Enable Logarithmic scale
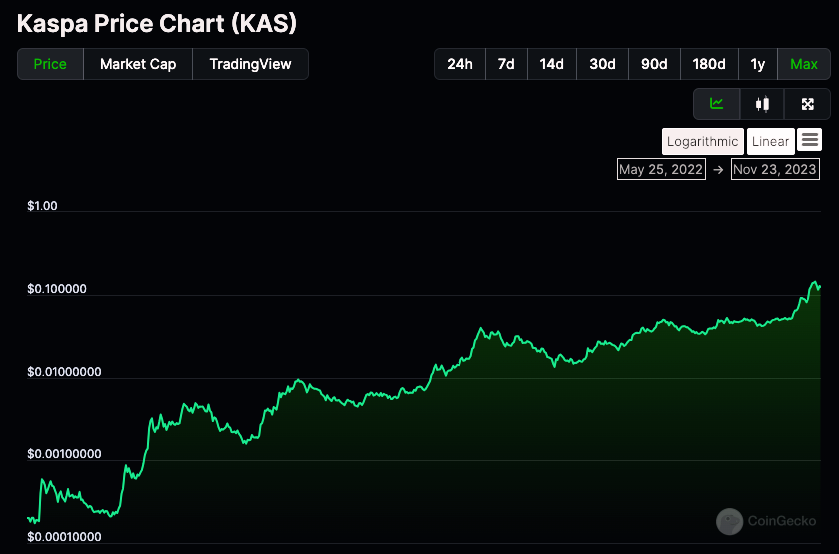 703,141
